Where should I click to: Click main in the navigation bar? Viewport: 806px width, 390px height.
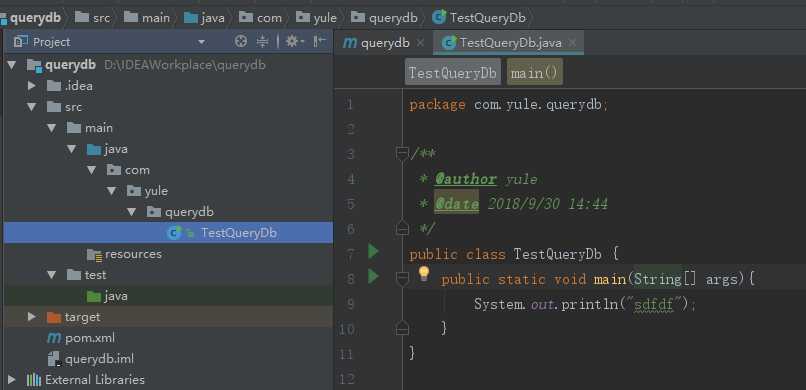(x=147, y=18)
